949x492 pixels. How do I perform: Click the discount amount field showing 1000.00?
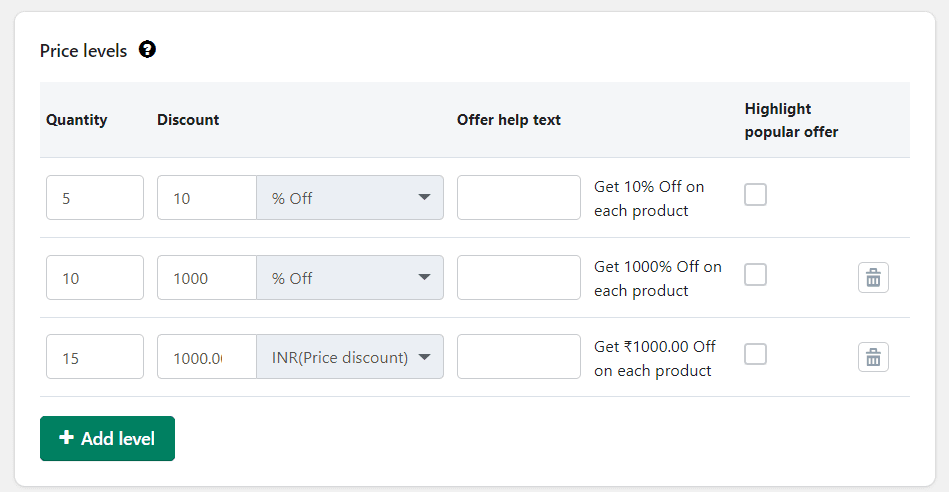point(207,357)
